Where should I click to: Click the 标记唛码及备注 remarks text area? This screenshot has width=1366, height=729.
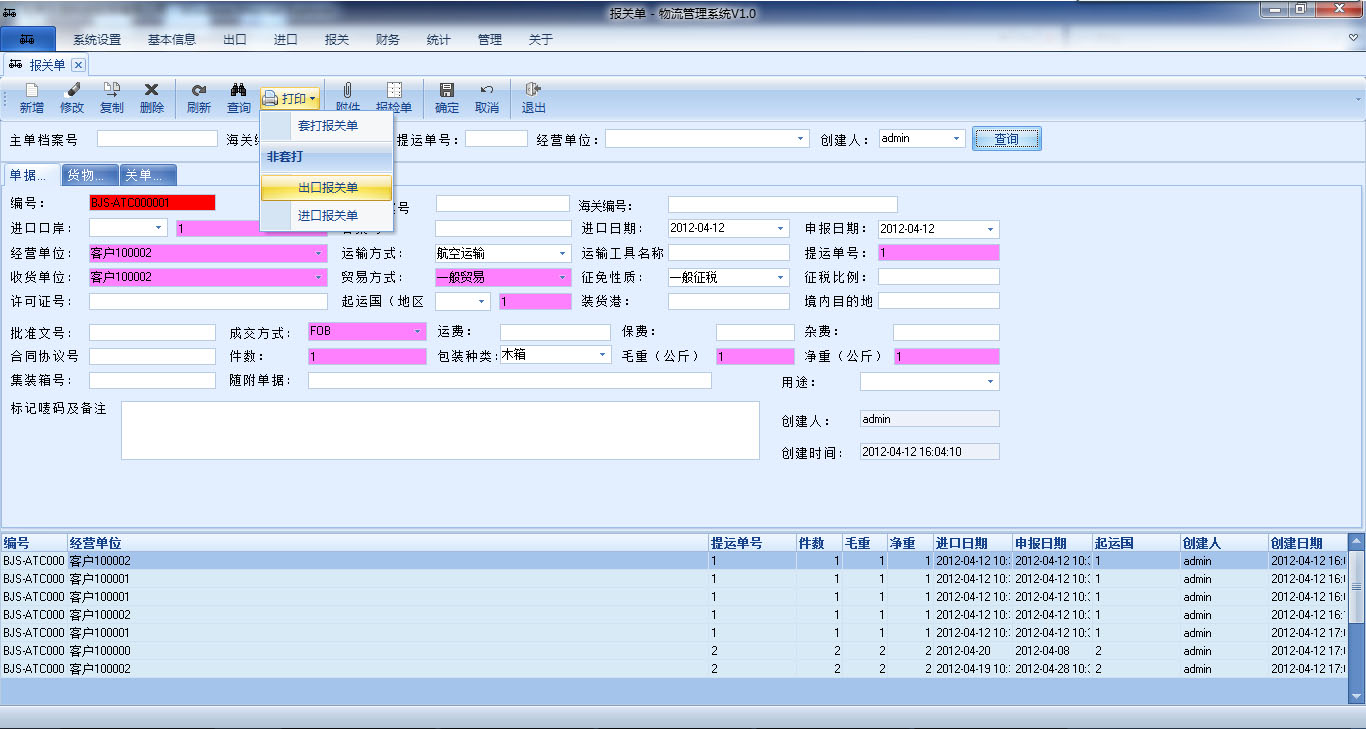tap(440, 430)
